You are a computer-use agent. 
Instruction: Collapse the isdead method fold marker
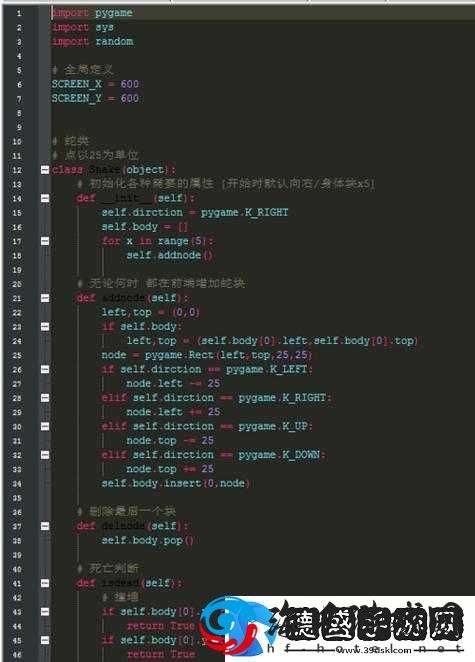click(45, 583)
